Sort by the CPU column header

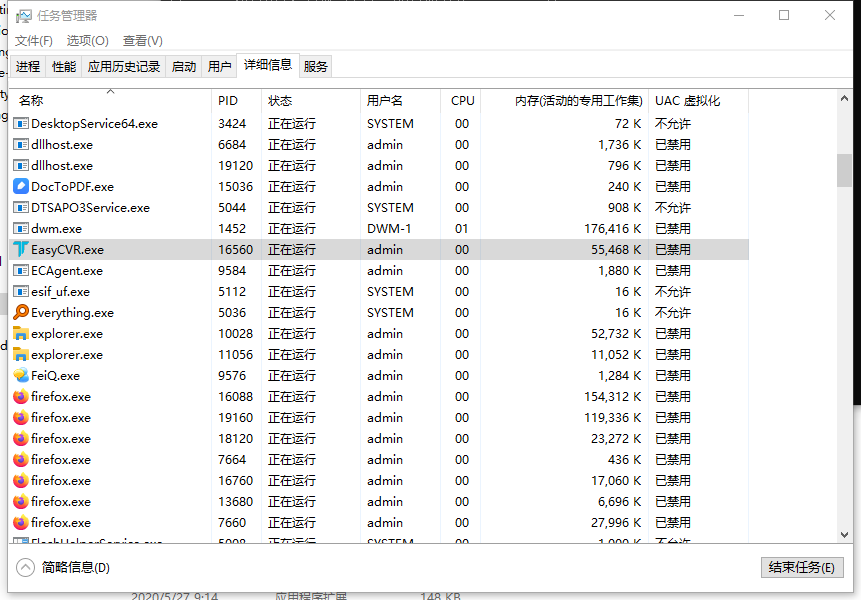tap(461, 100)
